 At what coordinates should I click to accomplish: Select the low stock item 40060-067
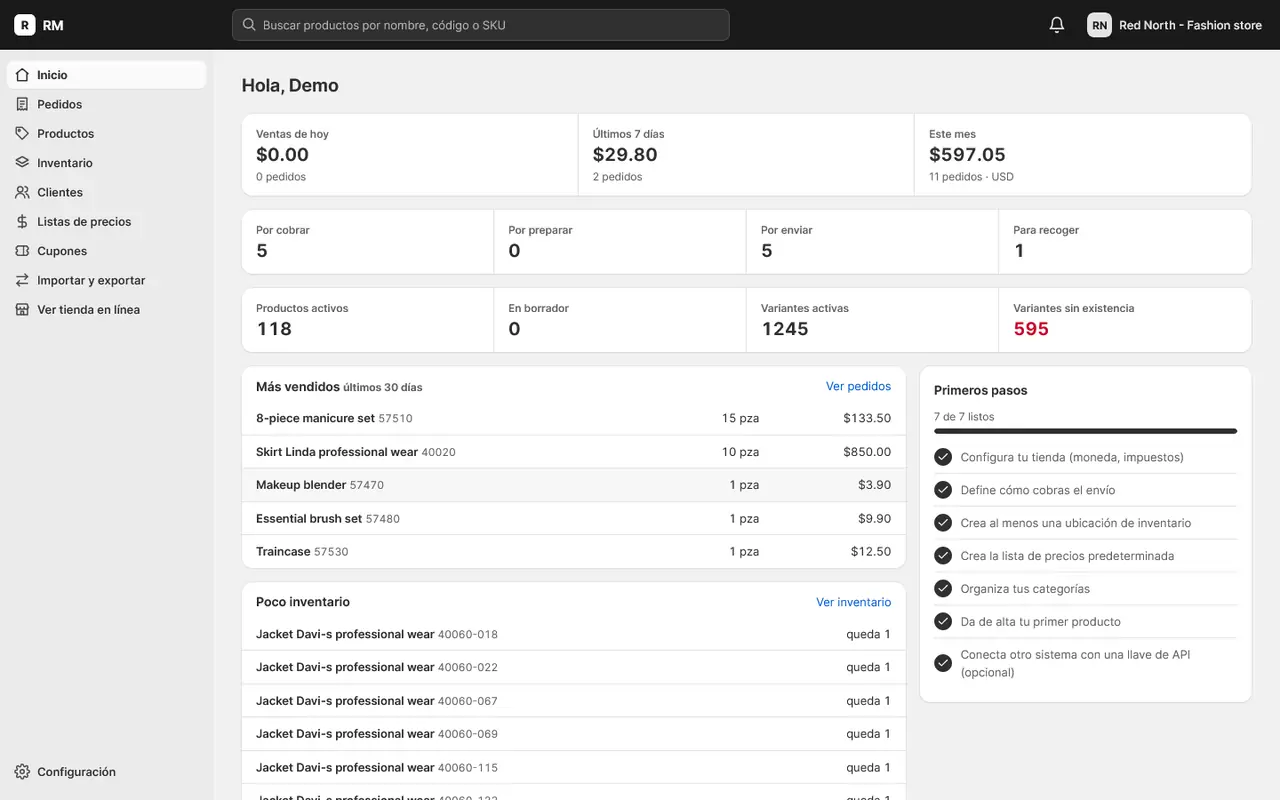(x=574, y=701)
